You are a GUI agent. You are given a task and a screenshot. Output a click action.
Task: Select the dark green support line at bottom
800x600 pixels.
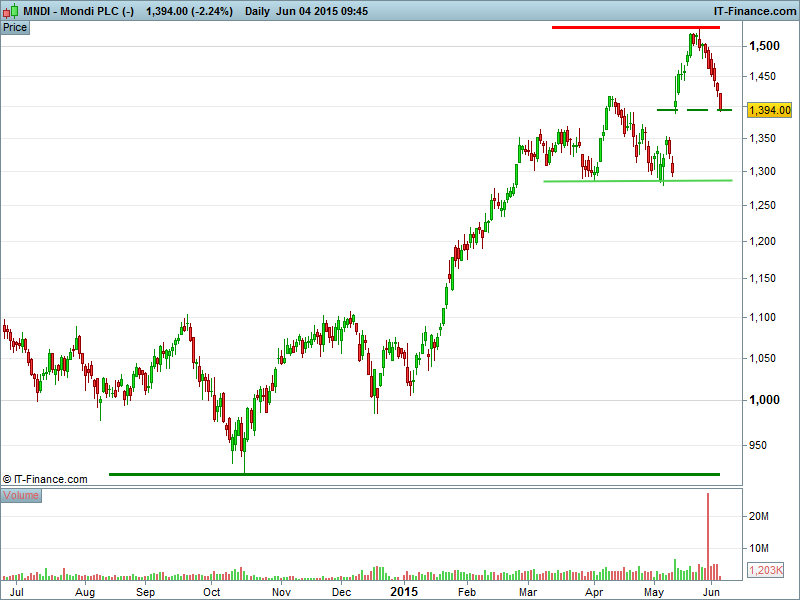tap(413, 474)
